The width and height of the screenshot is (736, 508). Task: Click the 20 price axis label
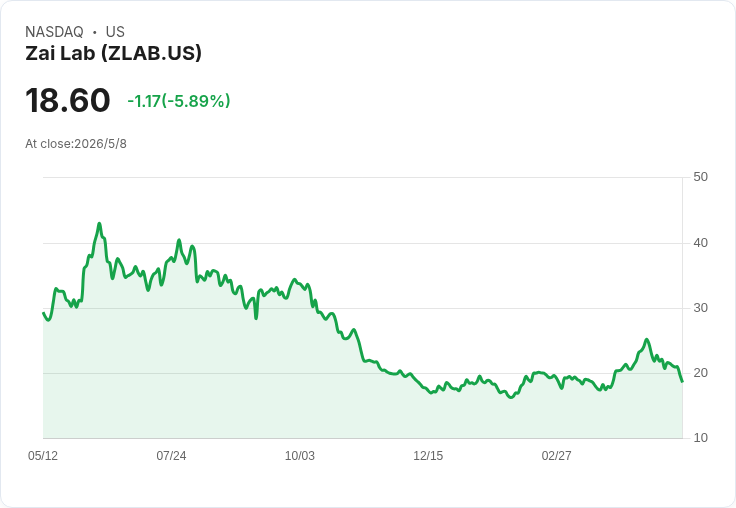700,373
